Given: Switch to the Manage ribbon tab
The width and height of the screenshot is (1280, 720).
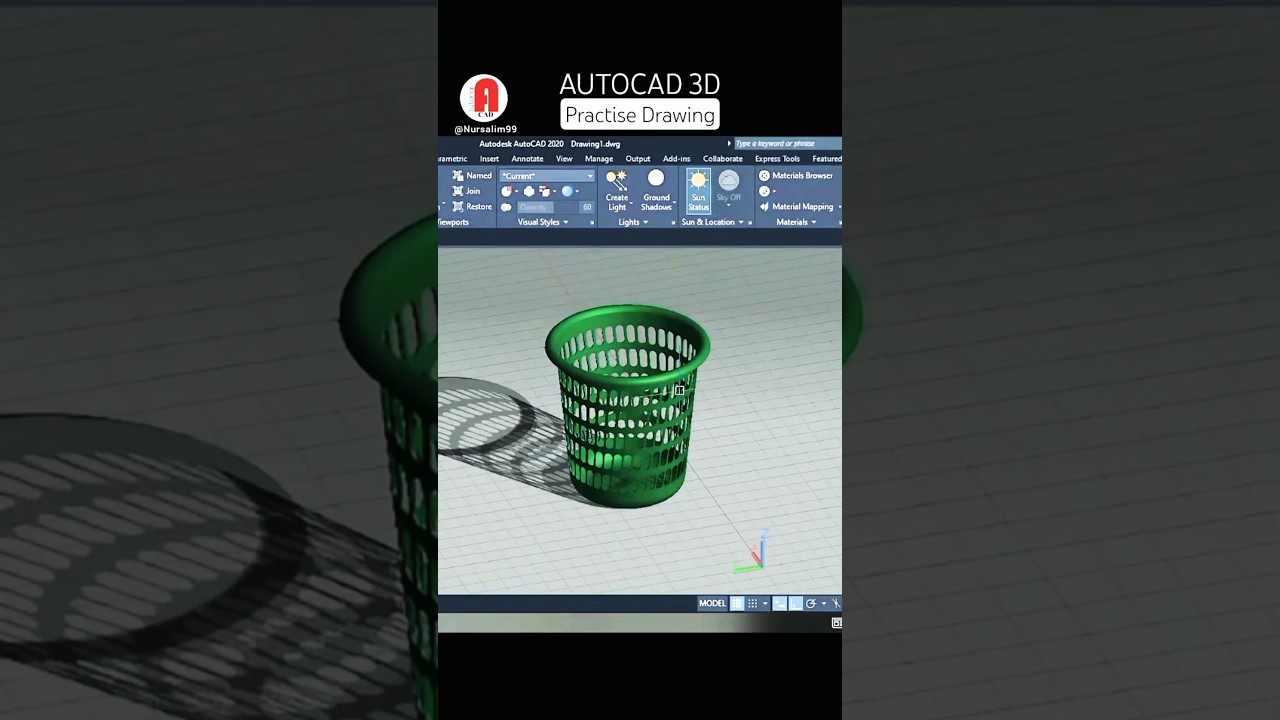Looking at the screenshot, I should tap(599, 159).
